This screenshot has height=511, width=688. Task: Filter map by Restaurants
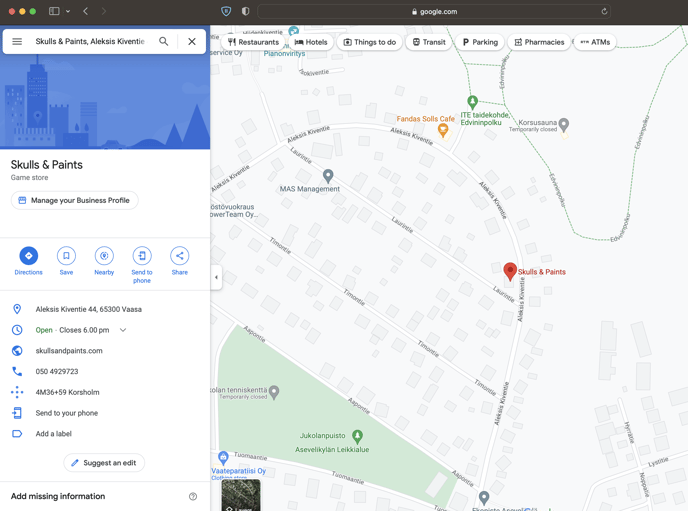click(254, 42)
